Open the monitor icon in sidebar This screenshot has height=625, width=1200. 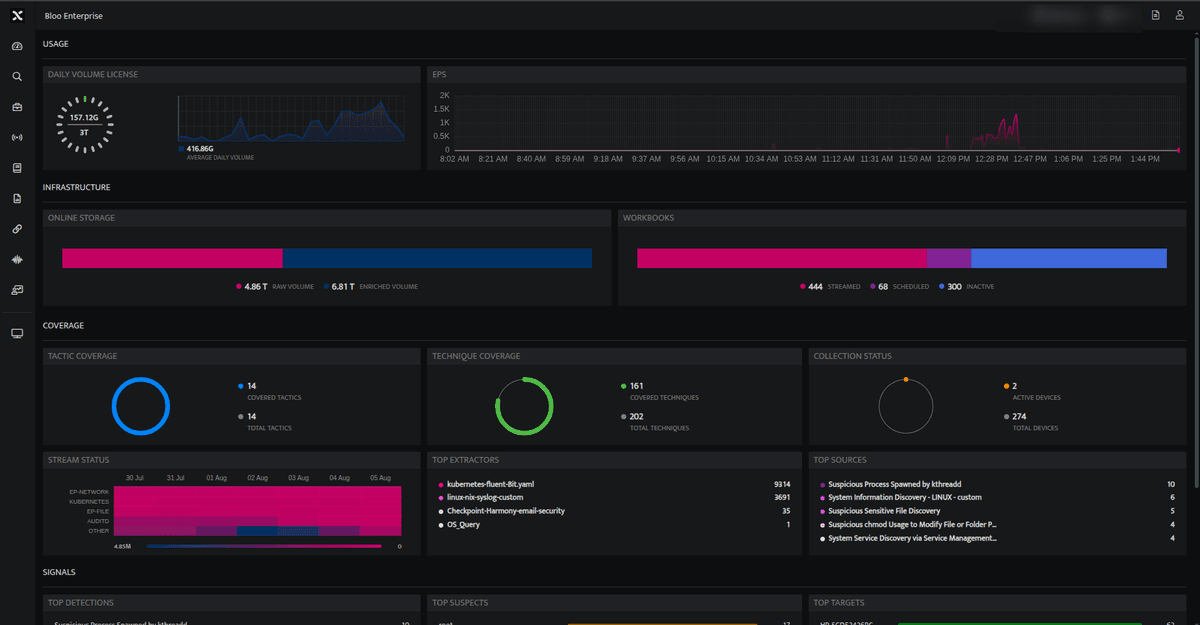(17, 333)
